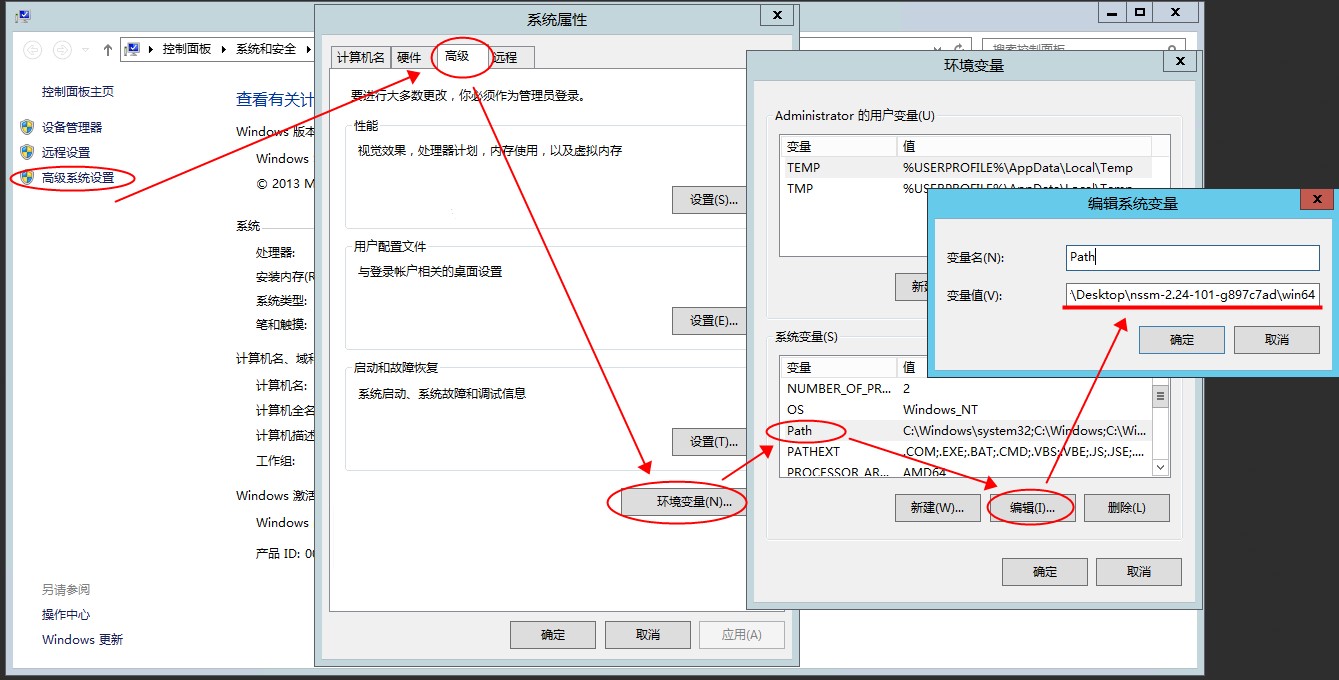Image resolution: width=1339 pixels, height=680 pixels.
Task: Click the back arrow navigation icon
Action: point(32,49)
